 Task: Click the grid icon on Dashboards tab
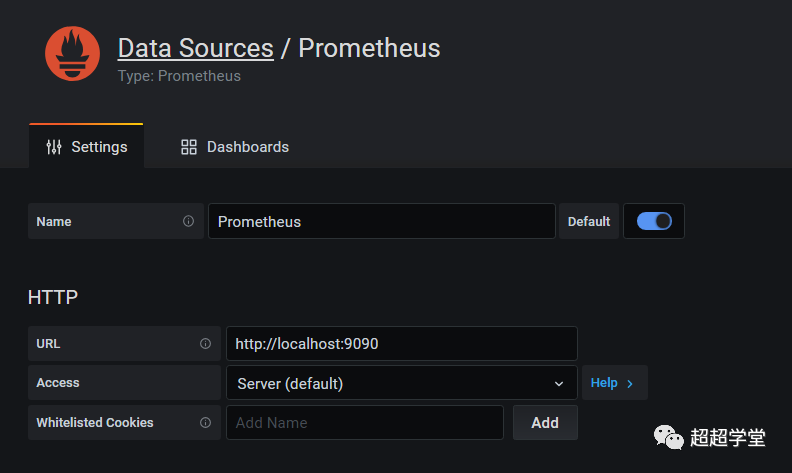tap(189, 147)
